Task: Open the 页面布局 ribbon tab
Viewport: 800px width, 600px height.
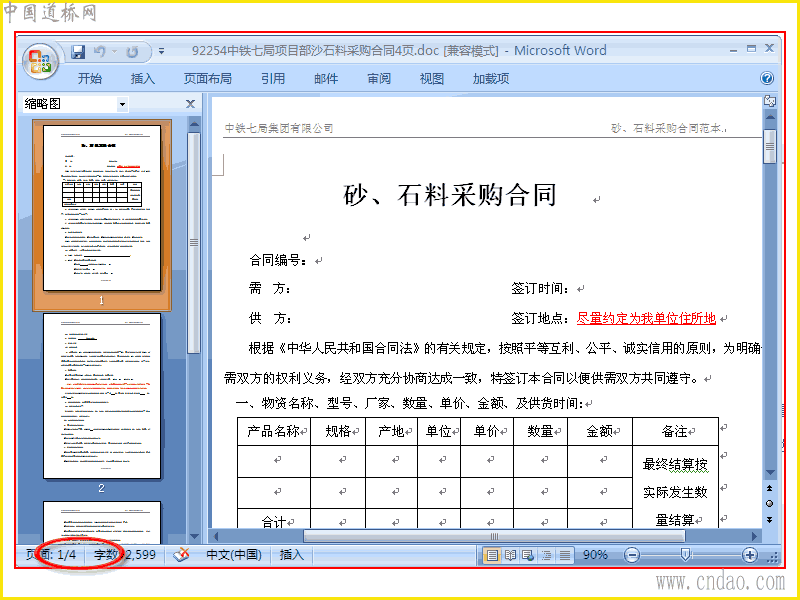Action: point(208,79)
